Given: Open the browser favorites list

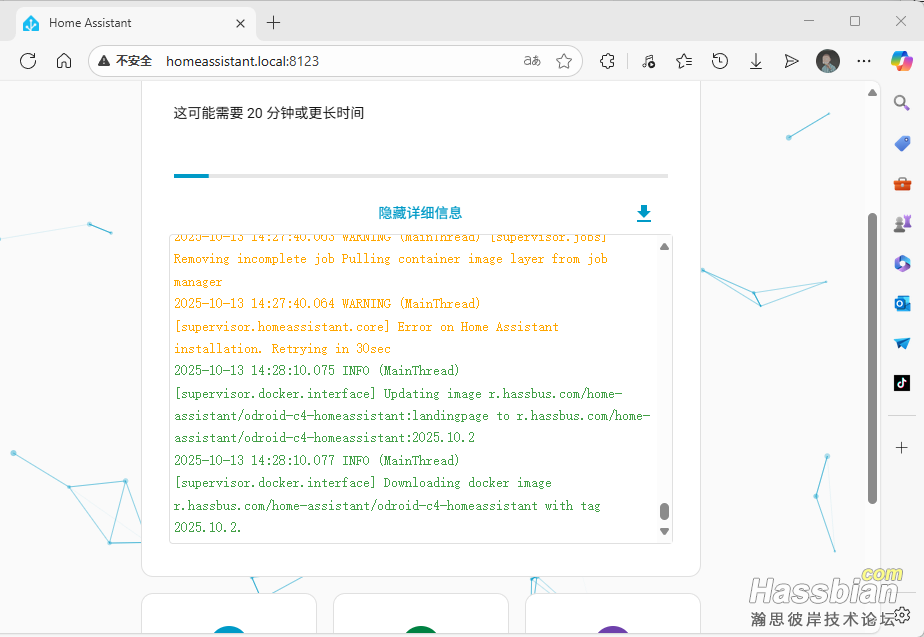Looking at the screenshot, I should pyautogui.click(x=684, y=61).
